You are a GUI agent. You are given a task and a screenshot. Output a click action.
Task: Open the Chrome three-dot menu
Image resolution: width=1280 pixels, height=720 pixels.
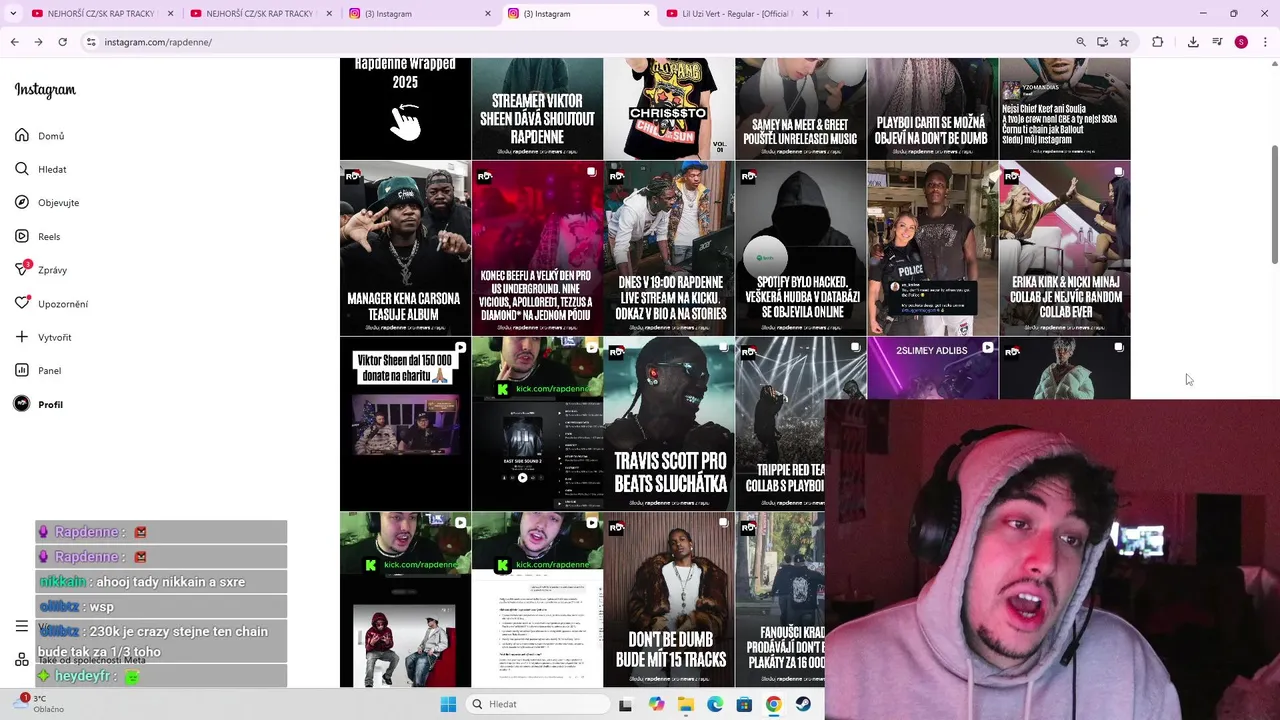click(x=1266, y=42)
